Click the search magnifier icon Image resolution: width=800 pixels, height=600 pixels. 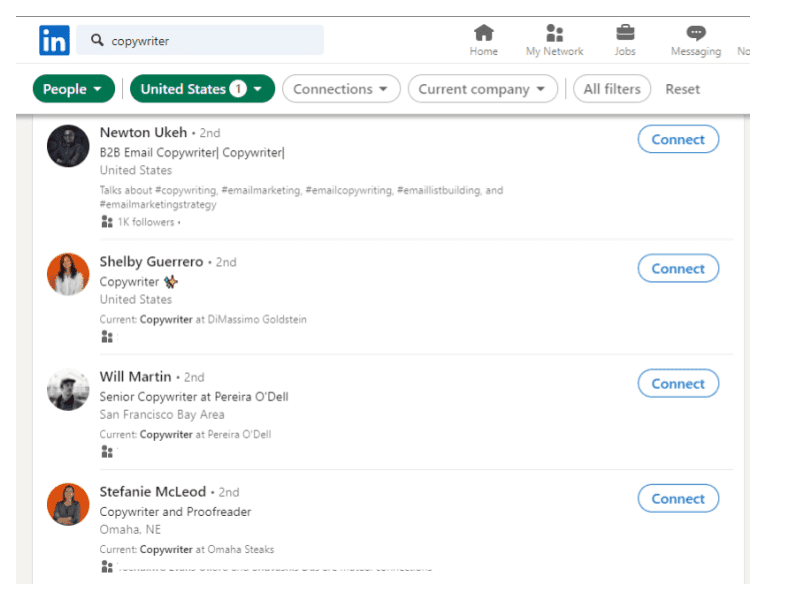tap(97, 41)
